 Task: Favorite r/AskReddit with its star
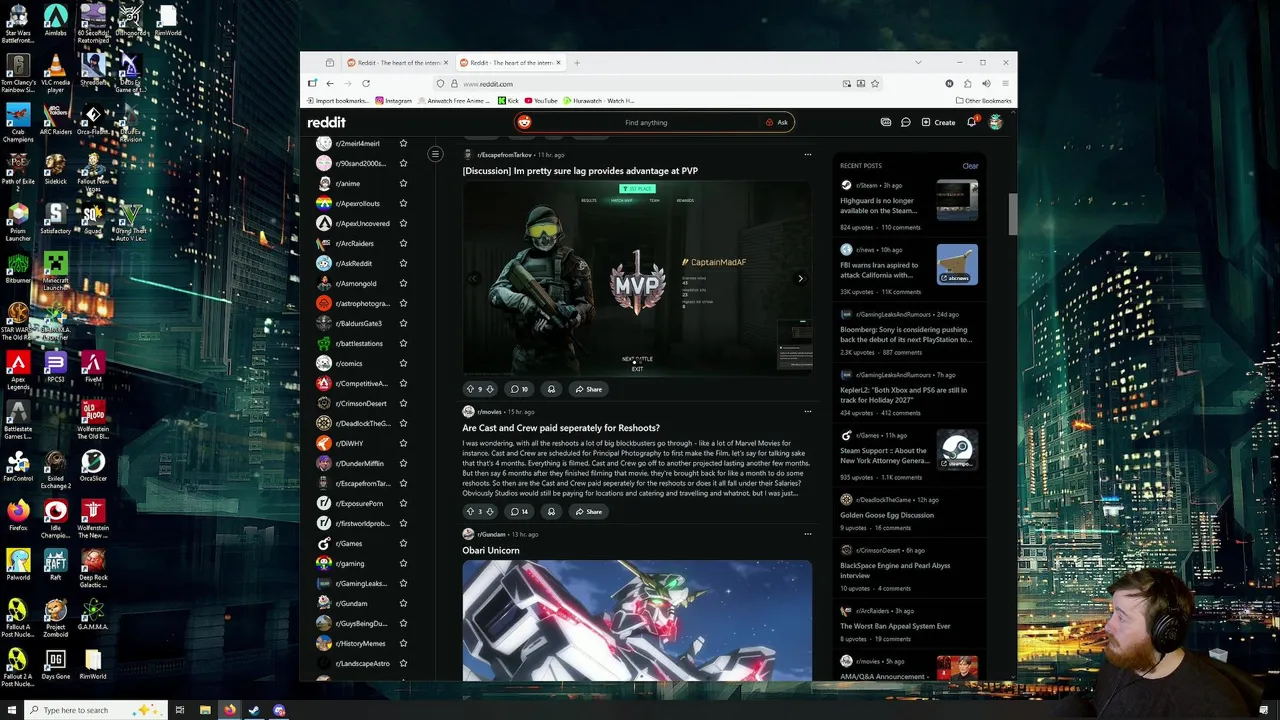(x=403, y=263)
